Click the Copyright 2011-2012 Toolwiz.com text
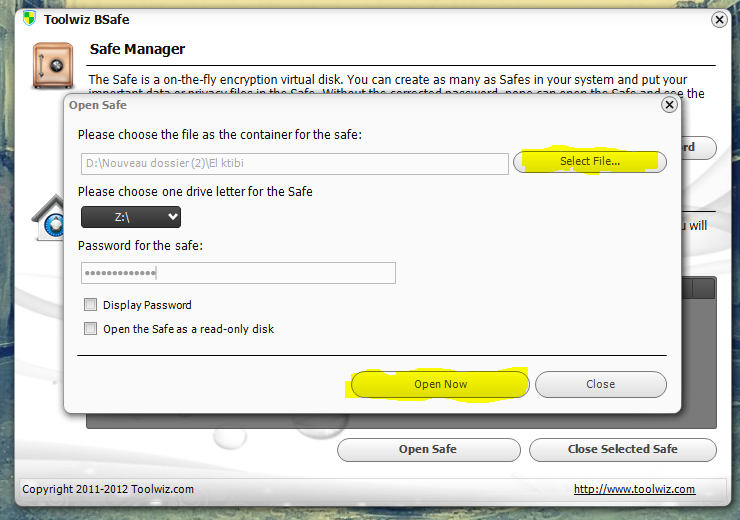Viewport: 740px width, 520px height. point(108,489)
